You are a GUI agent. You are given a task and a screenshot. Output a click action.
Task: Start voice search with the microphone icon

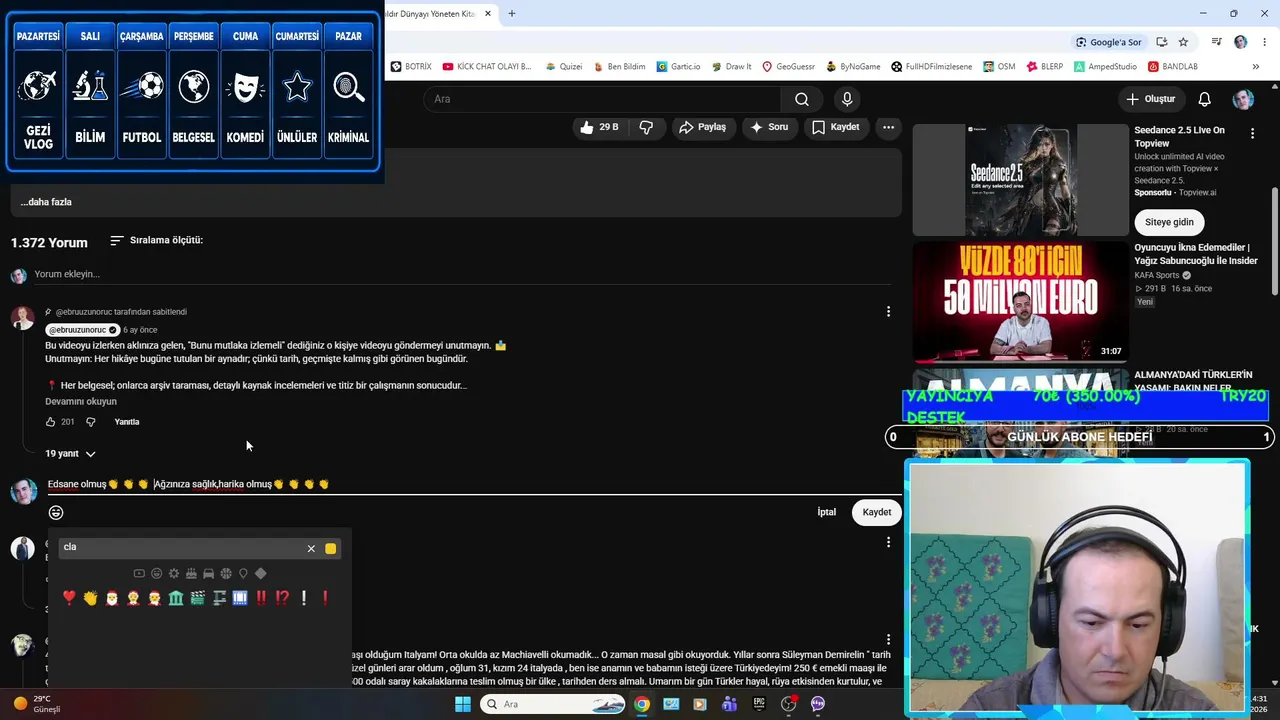(847, 99)
